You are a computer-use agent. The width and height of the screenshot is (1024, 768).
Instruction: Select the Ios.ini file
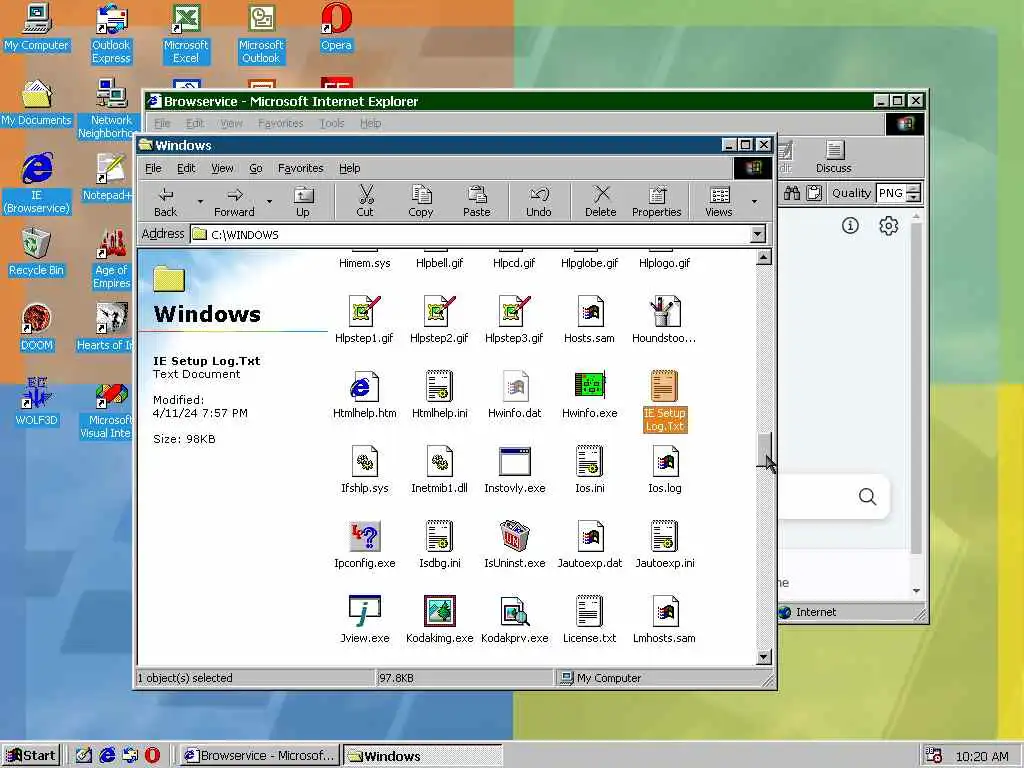point(590,470)
